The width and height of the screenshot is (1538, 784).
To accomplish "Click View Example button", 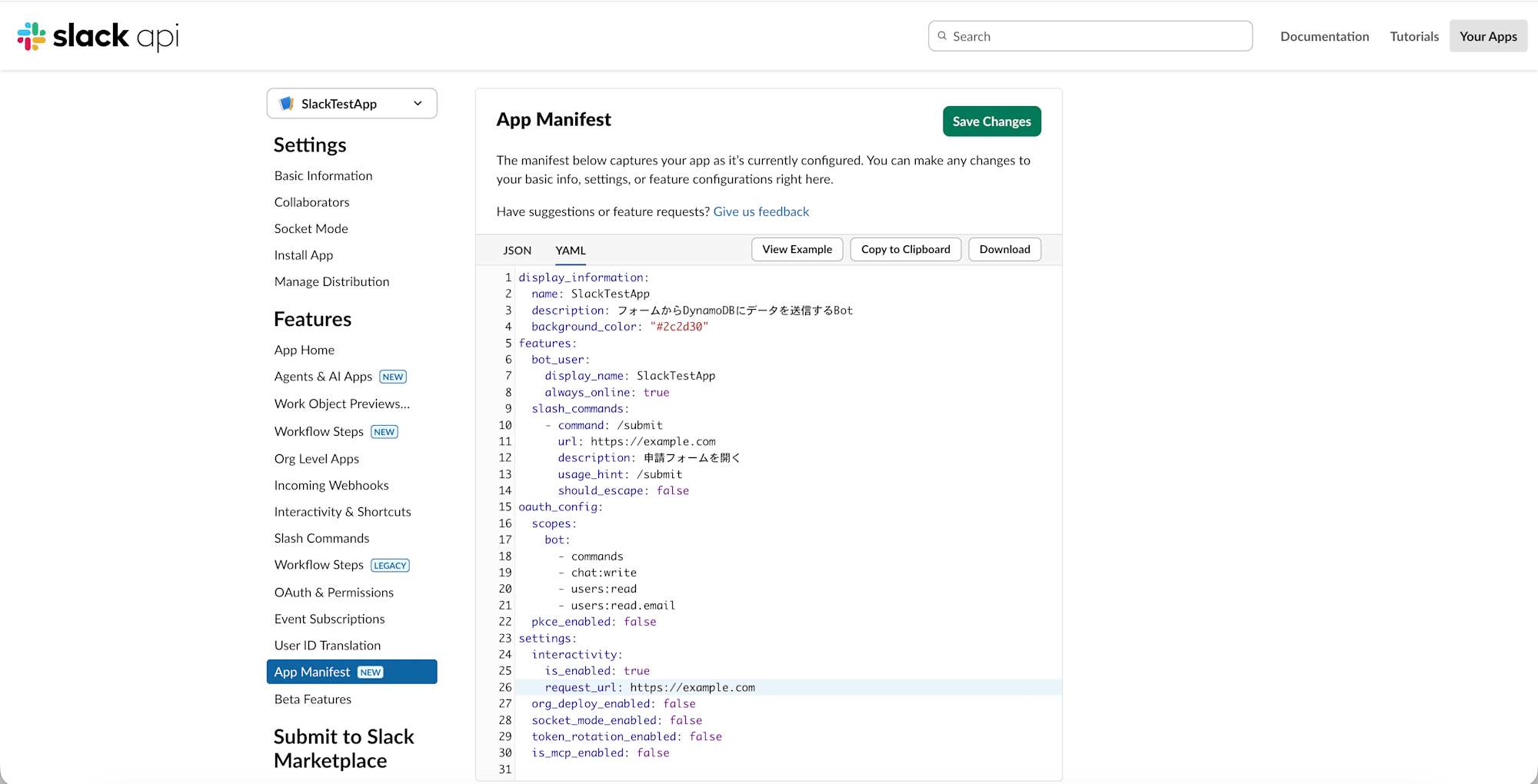I will [797, 250].
